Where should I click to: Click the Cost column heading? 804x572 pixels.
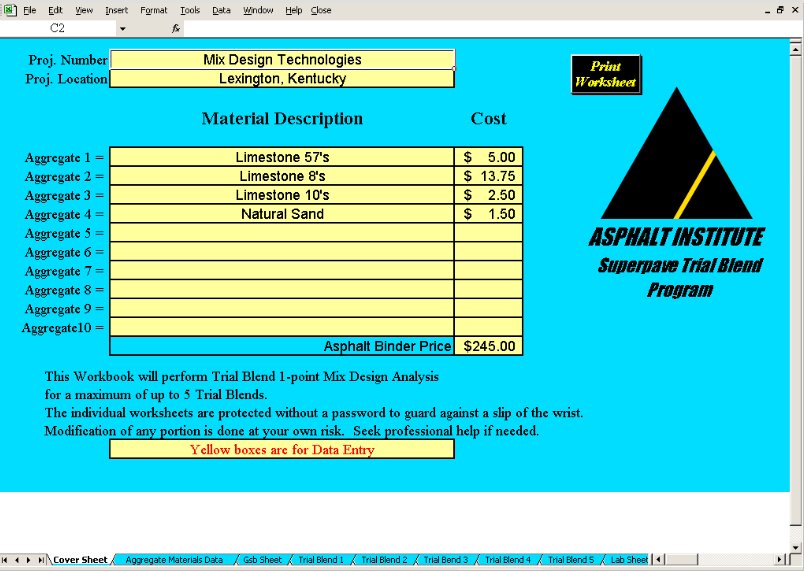tap(489, 119)
